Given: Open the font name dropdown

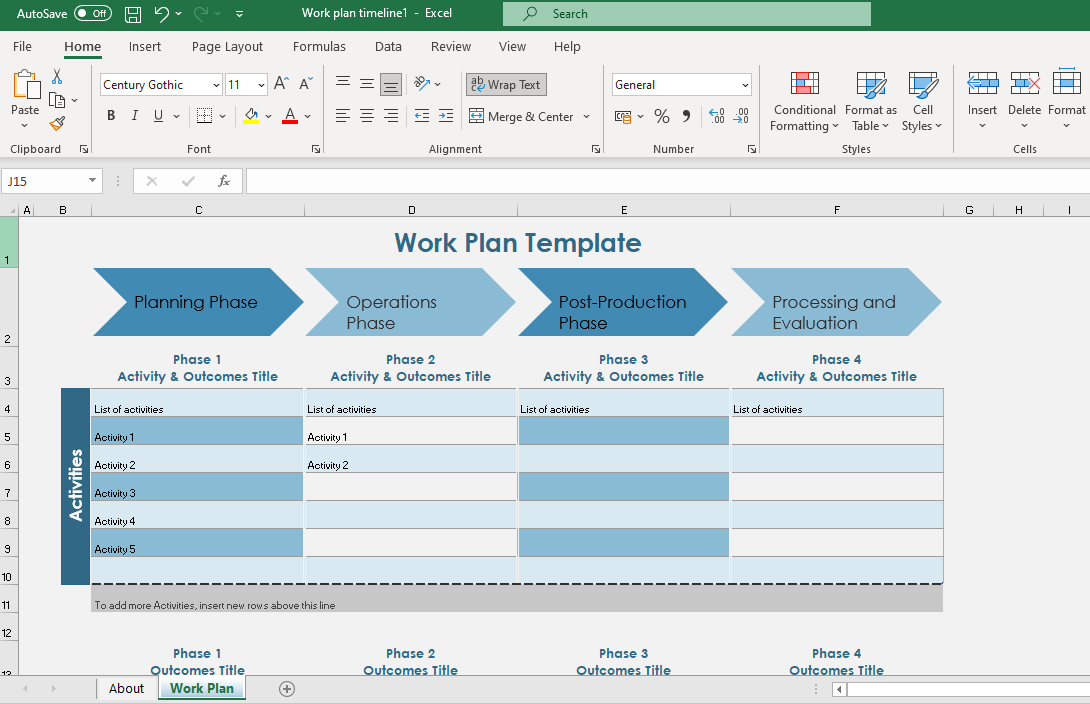Looking at the screenshot, I should (216, 85).
